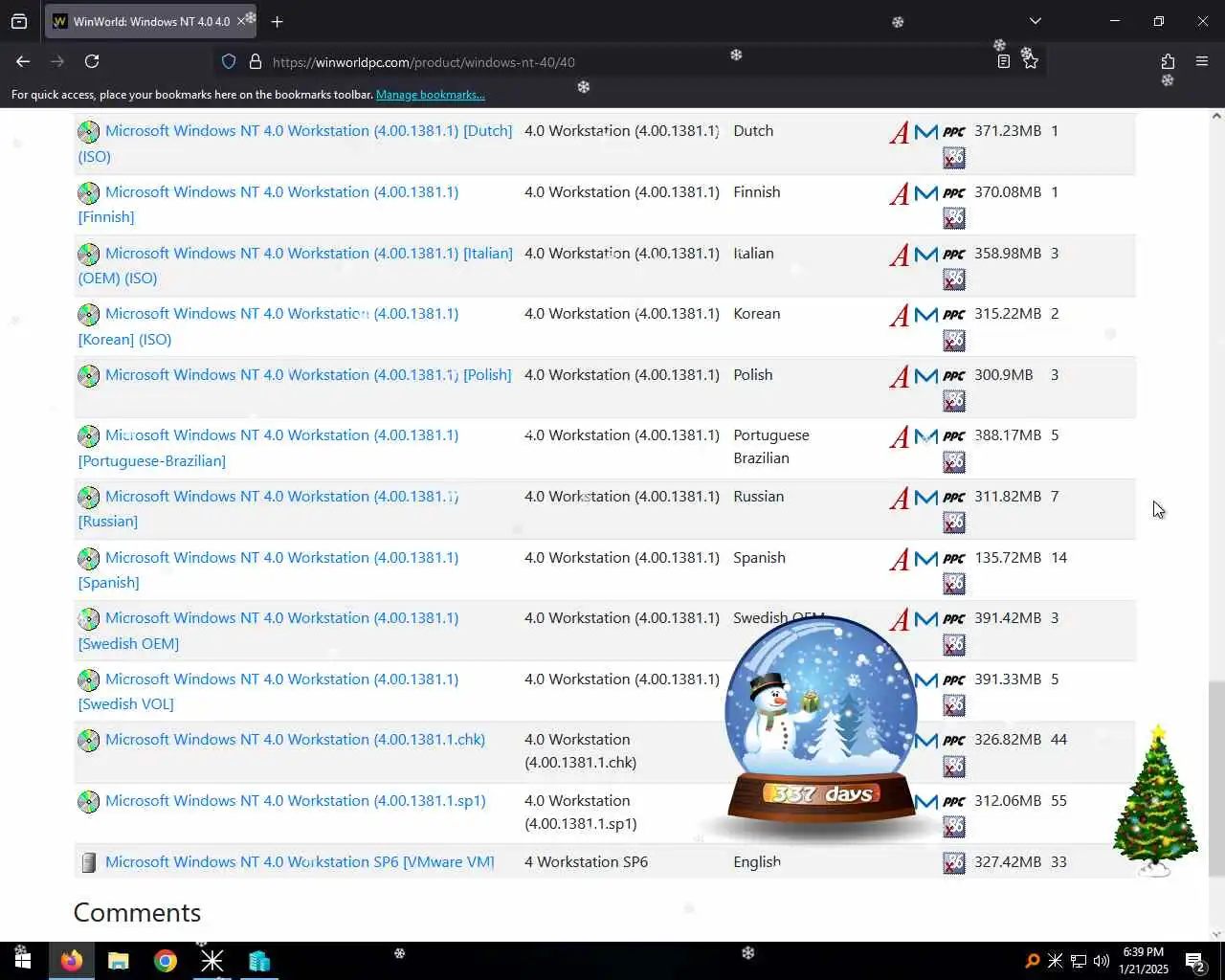Close the WinWorld Windows NT 4.0 tab
1225x980 pixels.
[x=241, y=21]
